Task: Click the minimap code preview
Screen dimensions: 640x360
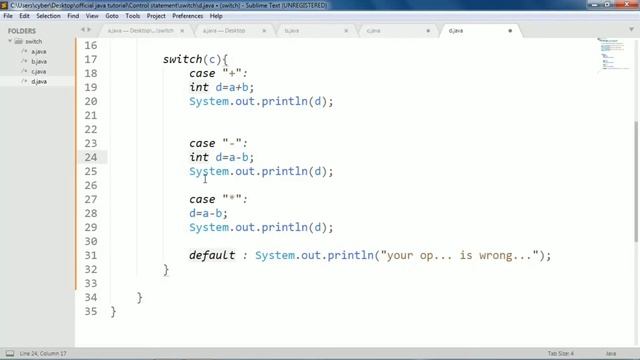Action: pos(613,54)
